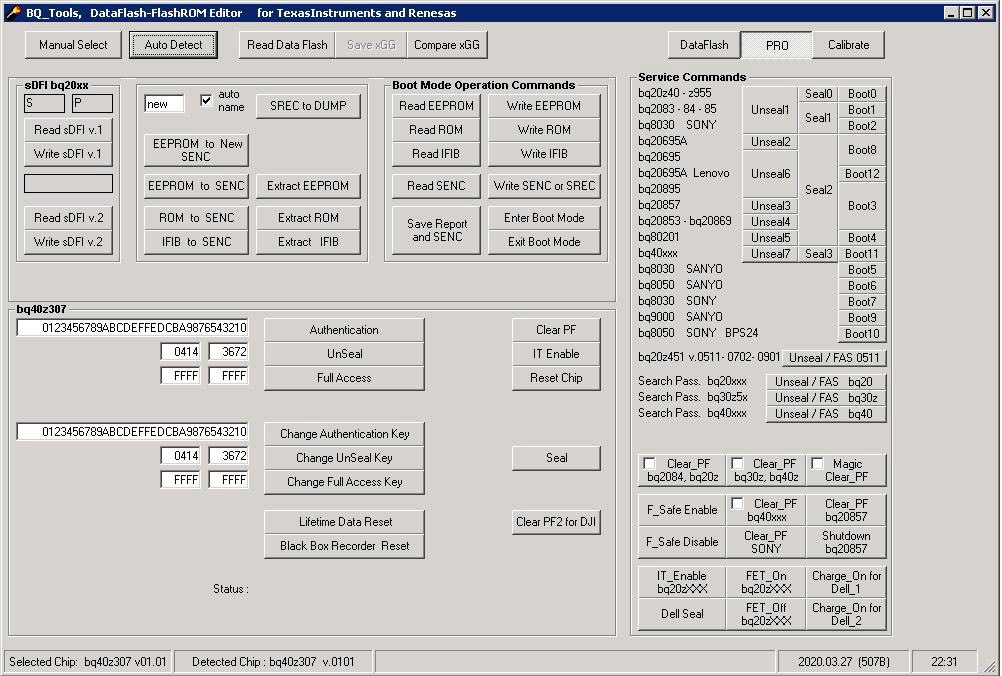This screenshot has width=1002, height=676.
Task: Check the Magic Clear_PF checkbox
Action: click(817, 463)
